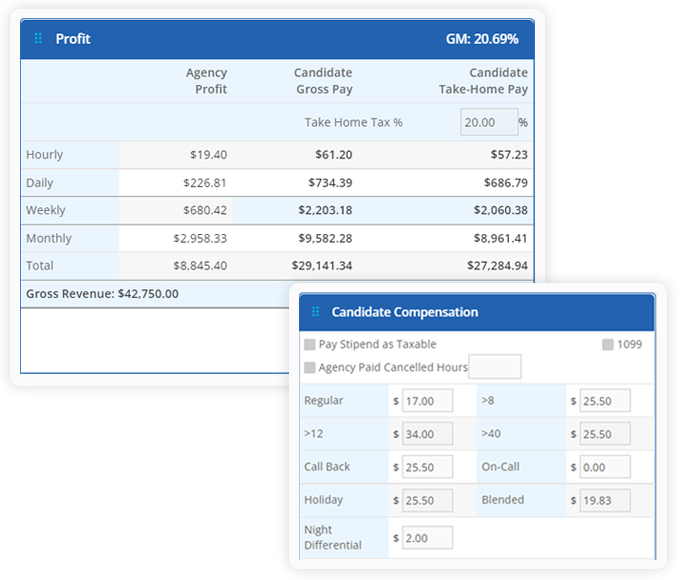Viewport: 680px width, 580px height.
Task: Select total take-home pay $27,284.94
Action: pyautogui.click(x=497, y=265)
